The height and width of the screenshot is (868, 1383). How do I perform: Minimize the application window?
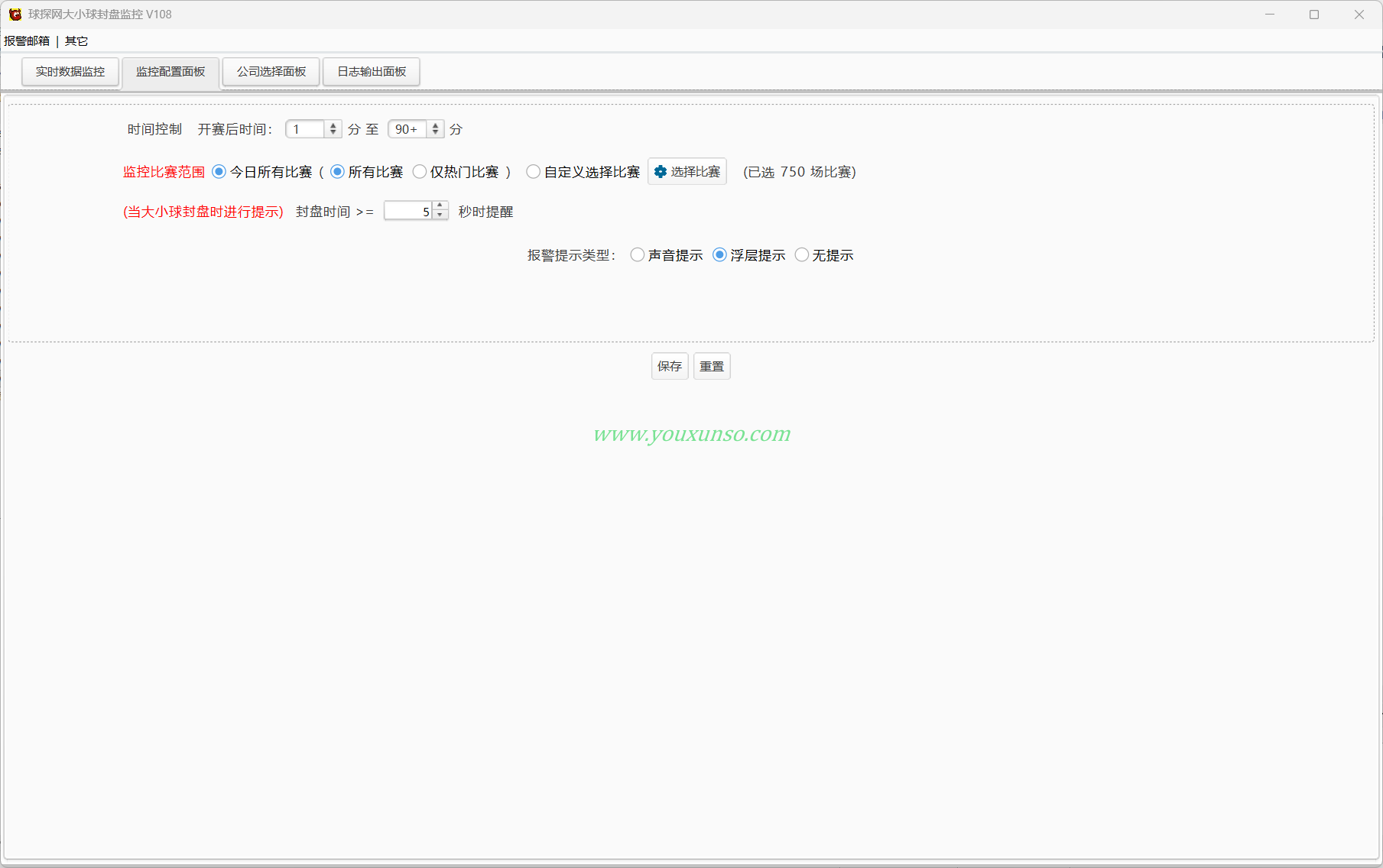pyautogui.click(x=1270, y=15)
